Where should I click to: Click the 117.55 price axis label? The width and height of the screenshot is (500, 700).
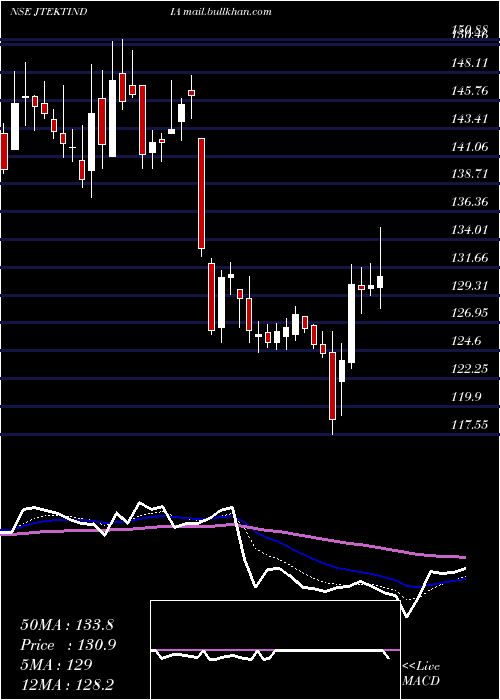[470, 424]
